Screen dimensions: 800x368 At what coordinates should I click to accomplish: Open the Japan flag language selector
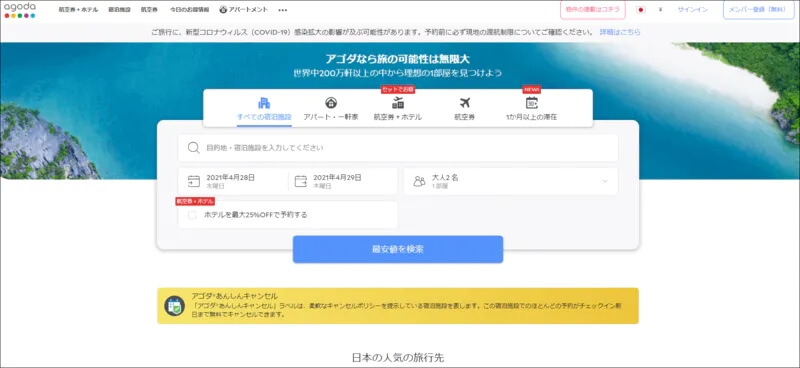click(641, 10)
